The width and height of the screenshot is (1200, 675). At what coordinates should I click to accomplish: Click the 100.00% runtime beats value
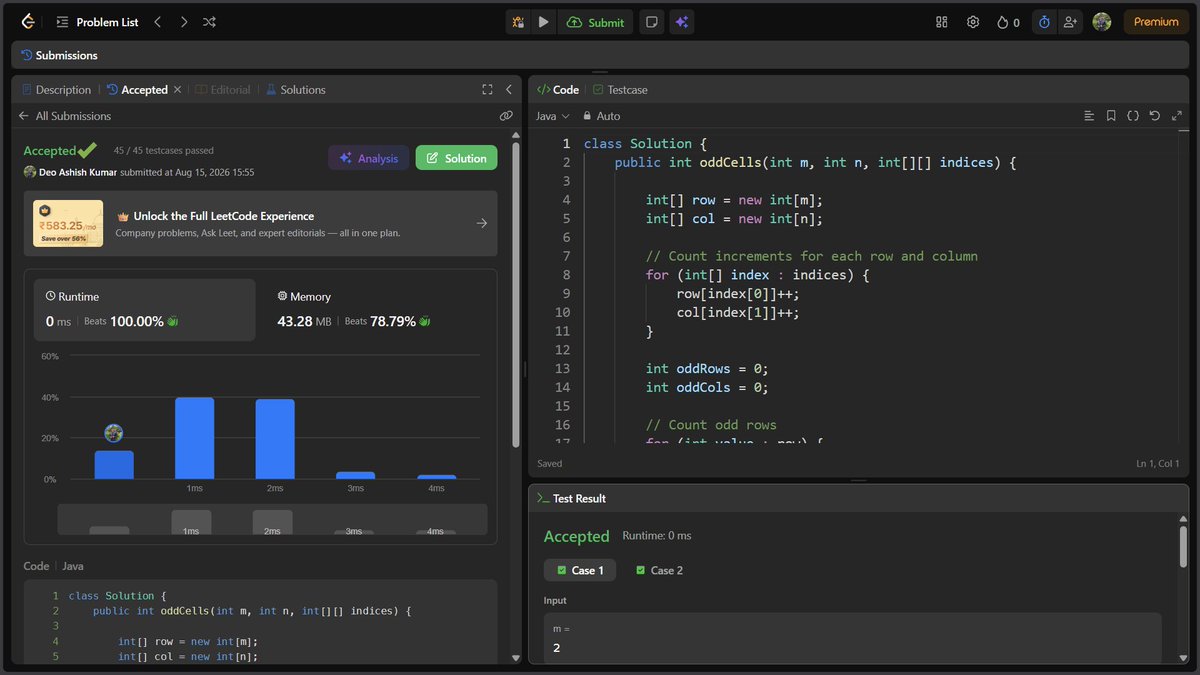click(139, 321)
